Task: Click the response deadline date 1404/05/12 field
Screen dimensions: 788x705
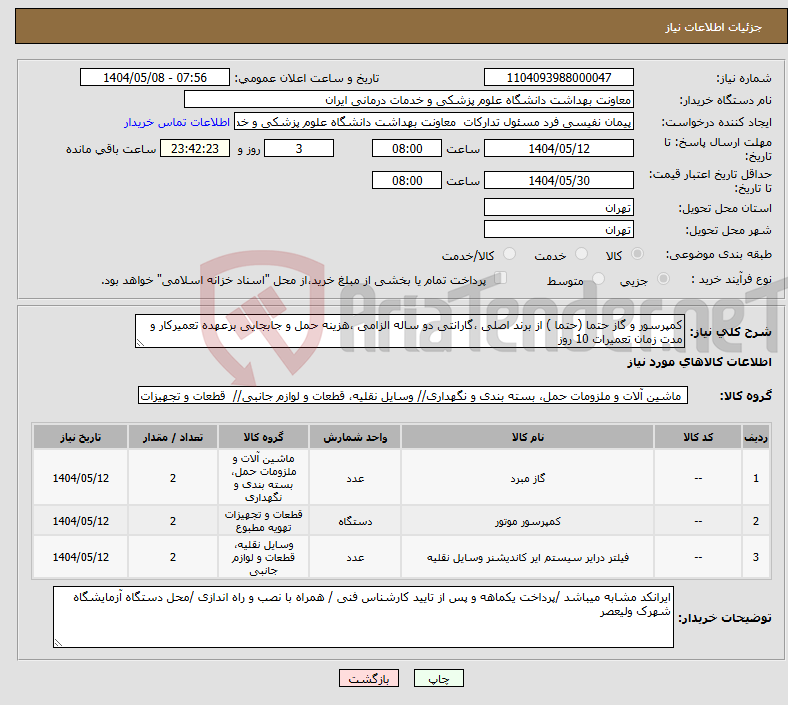Action: tap(559, 148)
